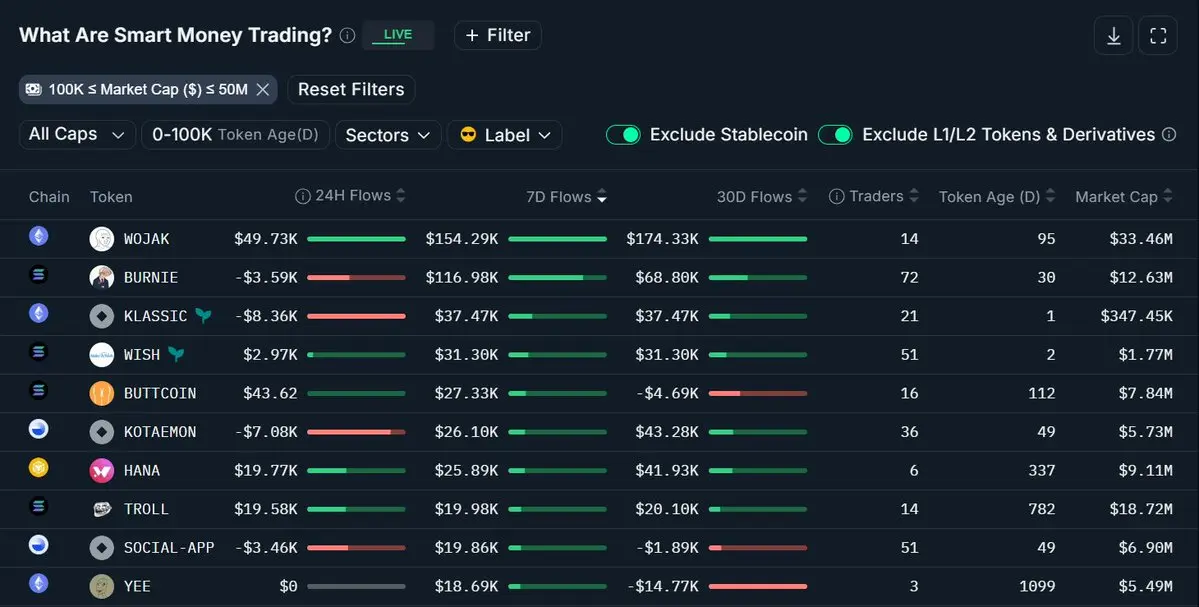
Task: Click BURNIE's traders count 72
Action: [x=909, y=277]
